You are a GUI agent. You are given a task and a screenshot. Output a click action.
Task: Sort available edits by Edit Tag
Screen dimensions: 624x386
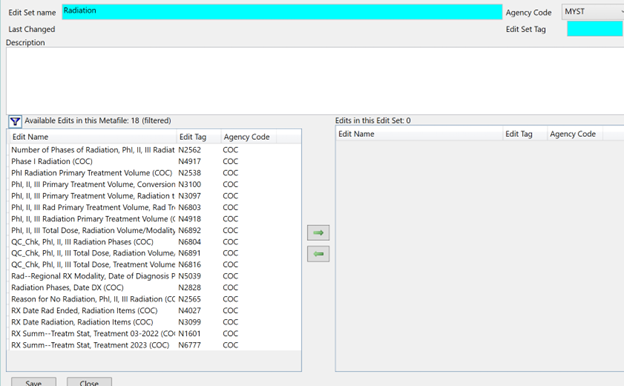199,137
